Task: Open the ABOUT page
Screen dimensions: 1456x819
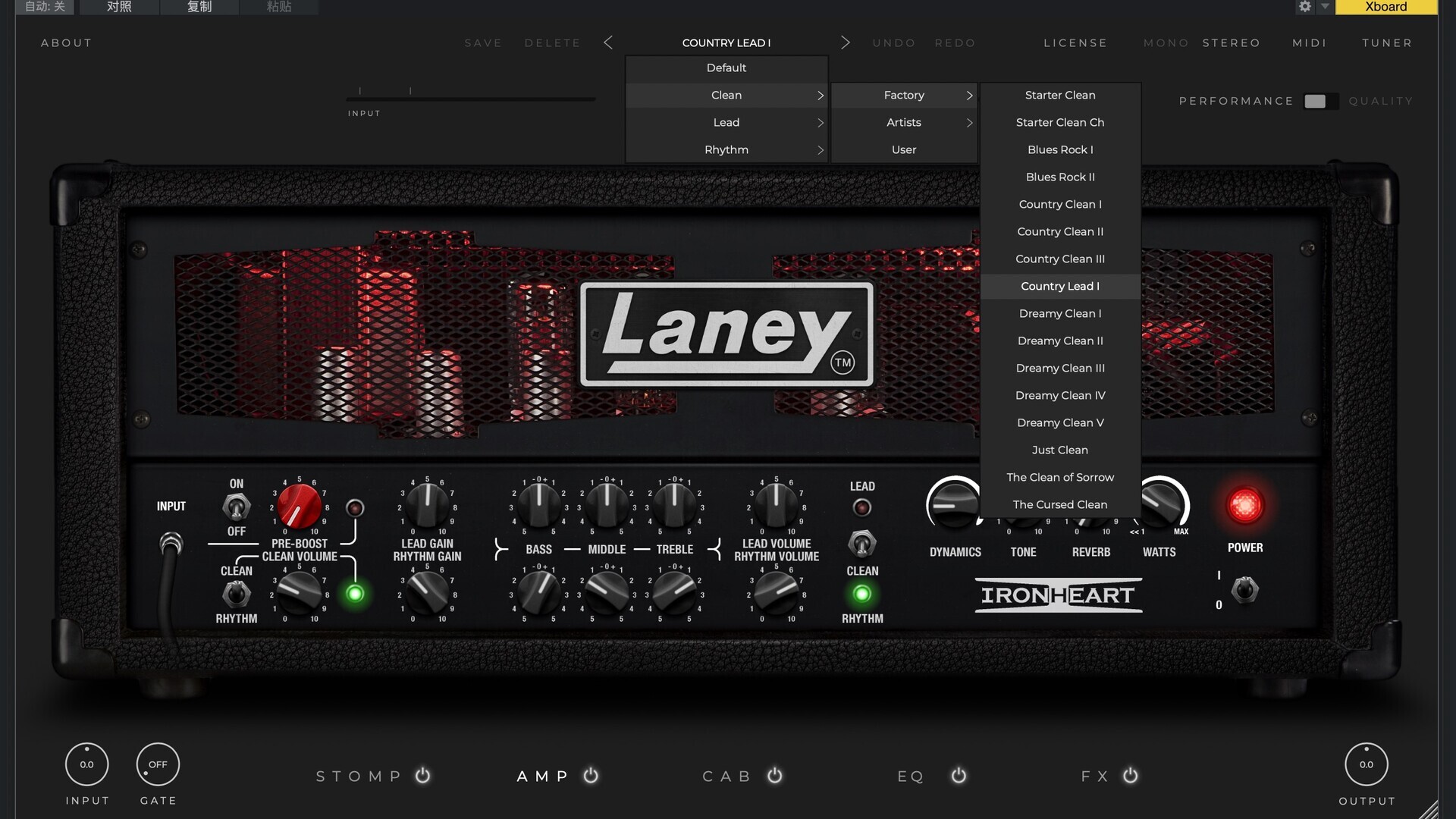Action: 67,43
